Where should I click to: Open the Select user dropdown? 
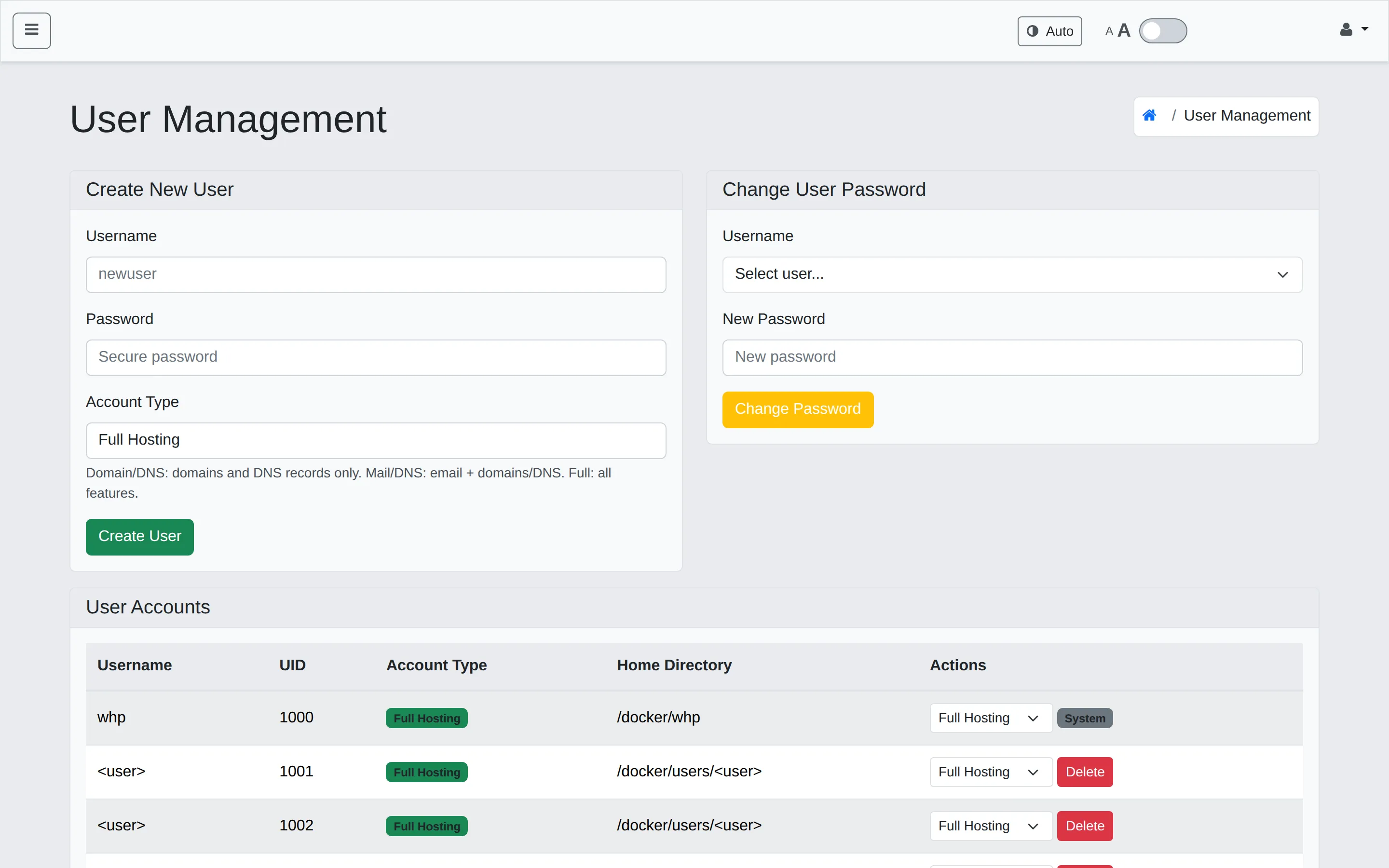tap(1012, 274)
